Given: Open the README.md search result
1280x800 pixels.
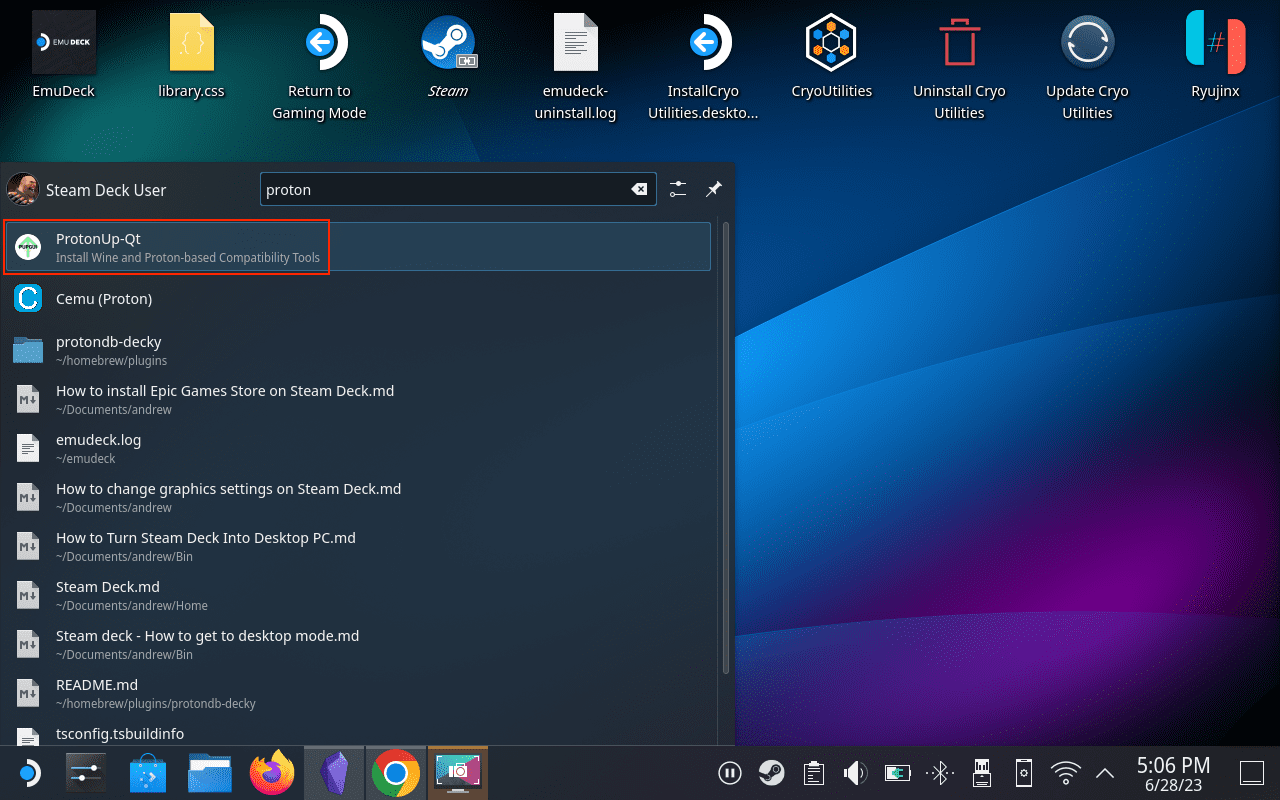Looking at the screenshot, I should pyautogui.click(x=358, y=692).
